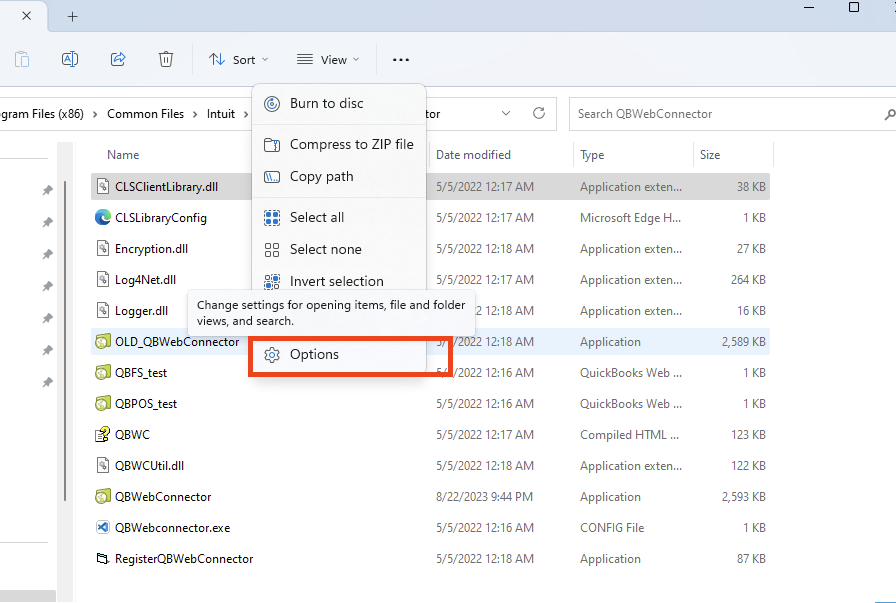This screenshot has width=896, height=603.
Task: Click Program Files (x86) breadcrumb
Action: click(x=42, y=114)
